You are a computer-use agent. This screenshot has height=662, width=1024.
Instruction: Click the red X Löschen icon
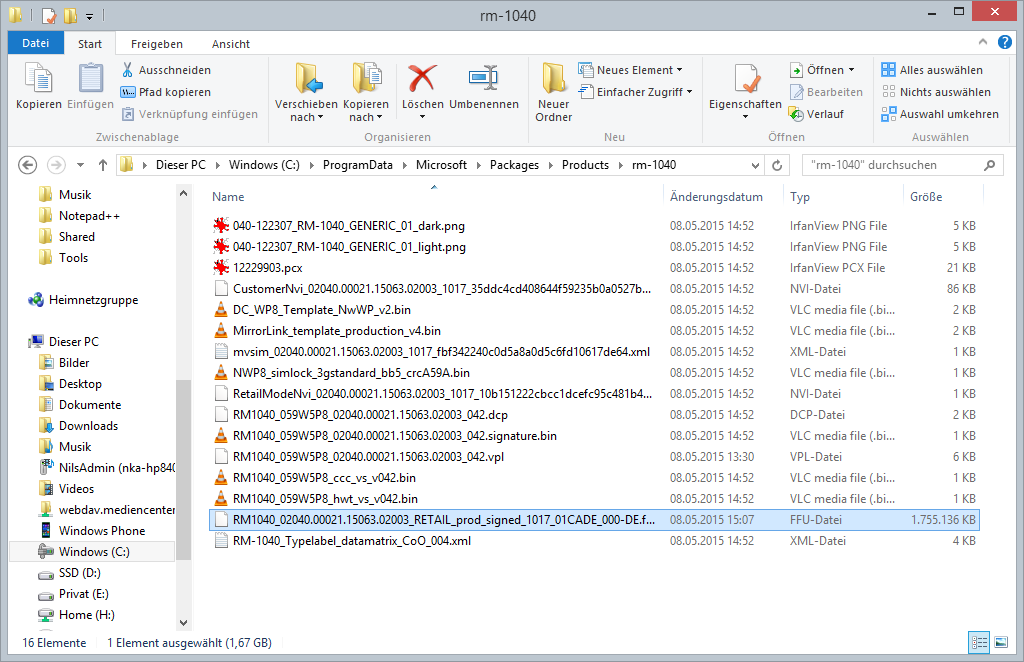423,79
